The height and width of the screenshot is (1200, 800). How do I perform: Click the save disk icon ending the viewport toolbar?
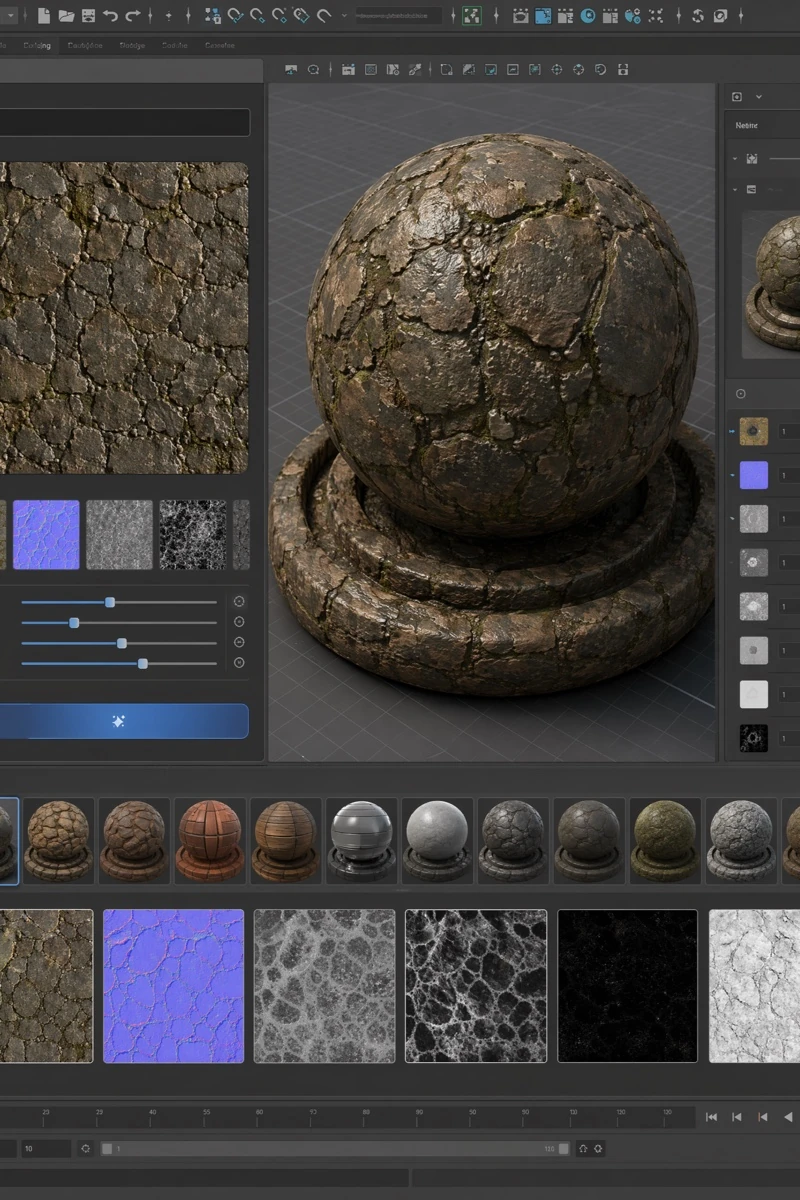pyautogui.click(x=624, y=70)
